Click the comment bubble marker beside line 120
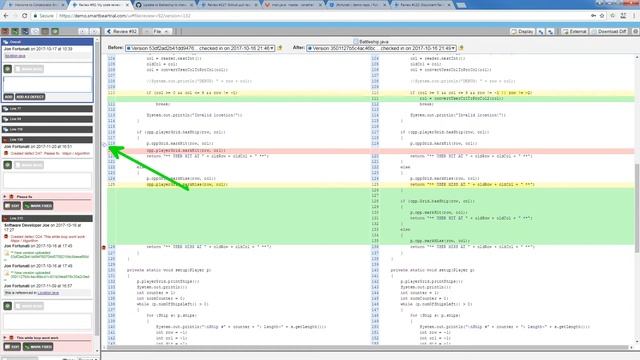This screenshot has height=360, width=640. pos(104,144)
